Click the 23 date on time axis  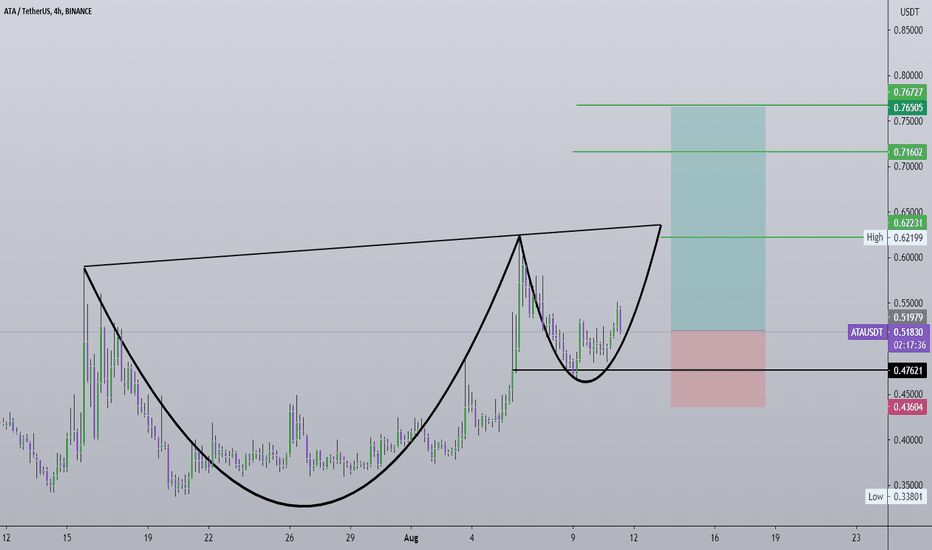tap(856, 538)
